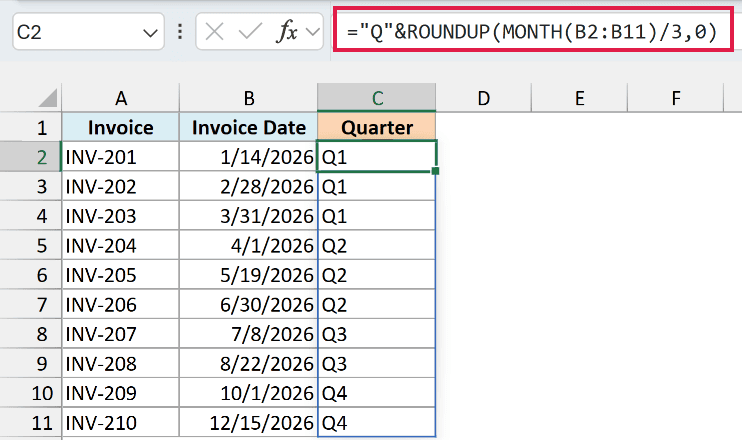This screenshot has height=440, width=742.
Task: Select row 1 header
Action: [31, 127]
